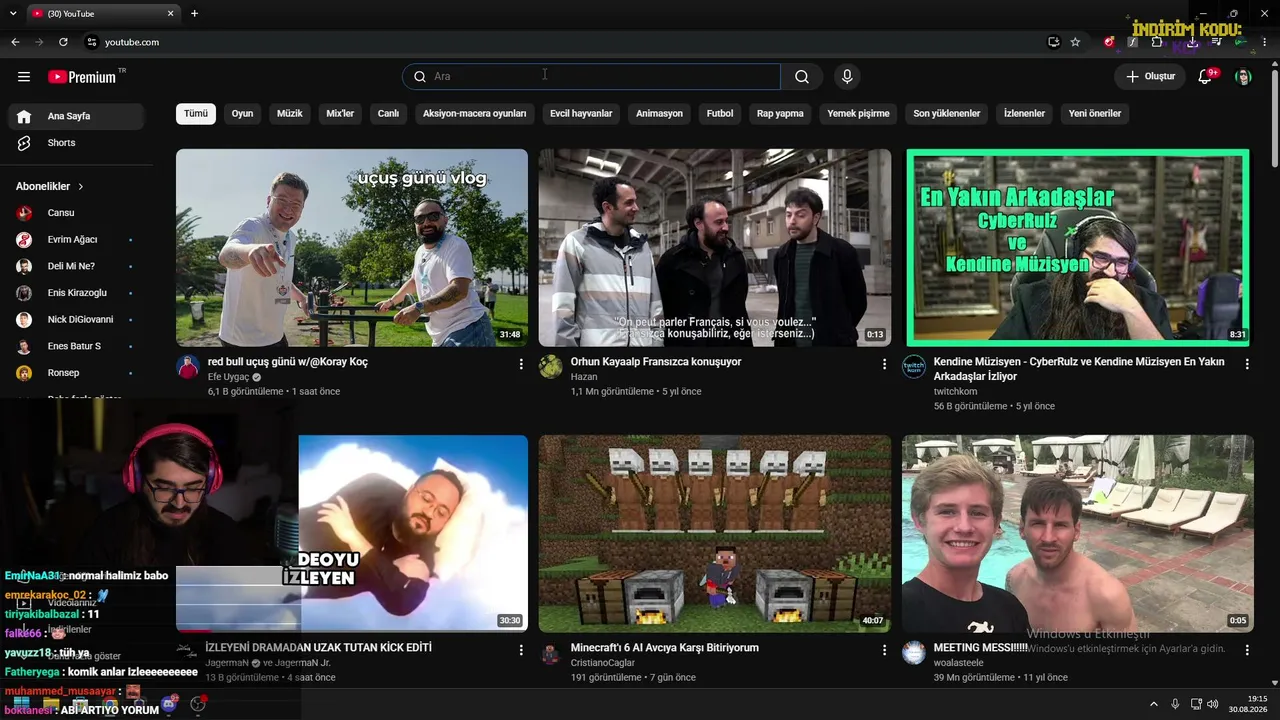Open taskbar network icon
The image size is (1280, 720).
1194,704
